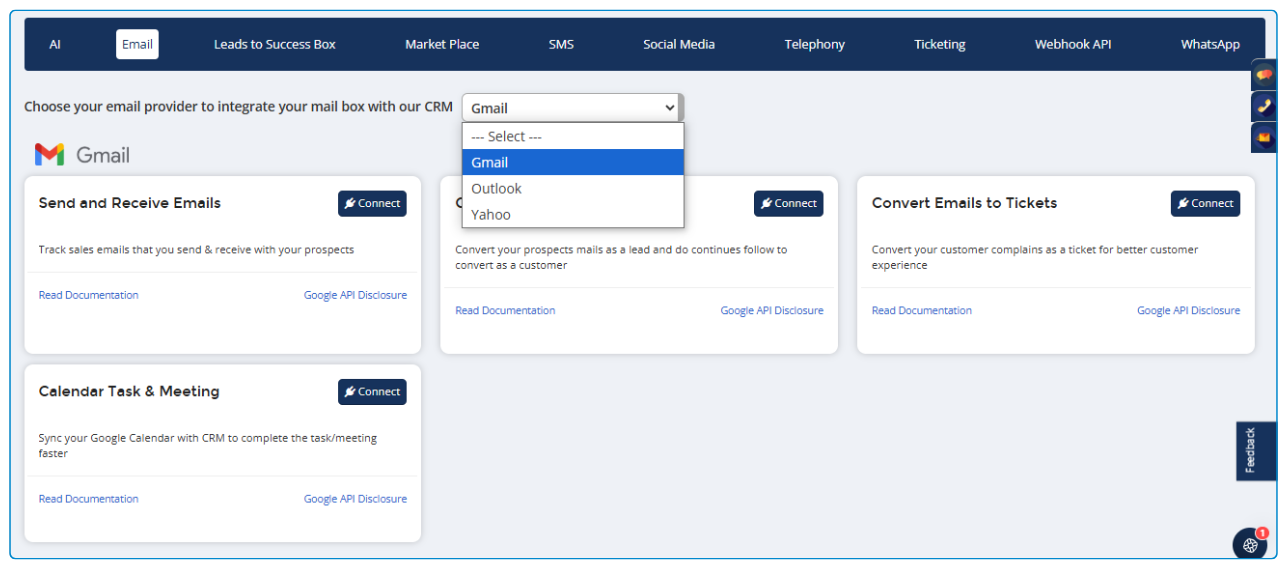Connect the Convert Emails to Tickets integration

coord(1205,203)
